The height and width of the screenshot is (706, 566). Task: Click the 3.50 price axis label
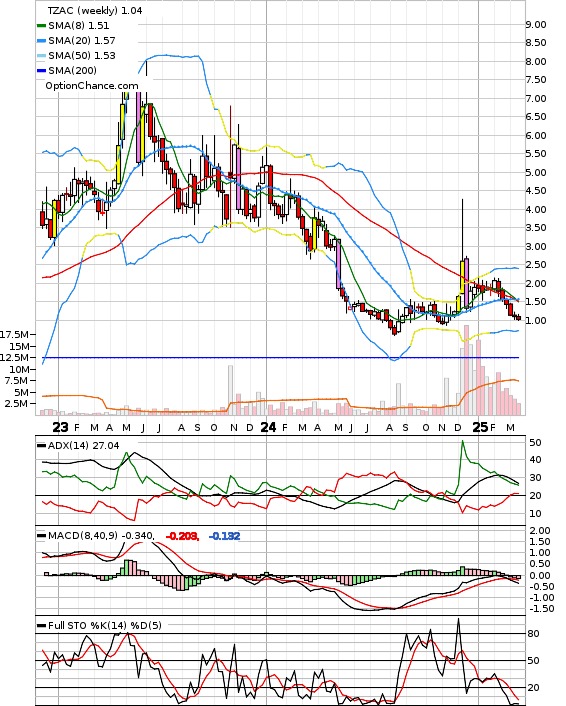coord(536,228)
